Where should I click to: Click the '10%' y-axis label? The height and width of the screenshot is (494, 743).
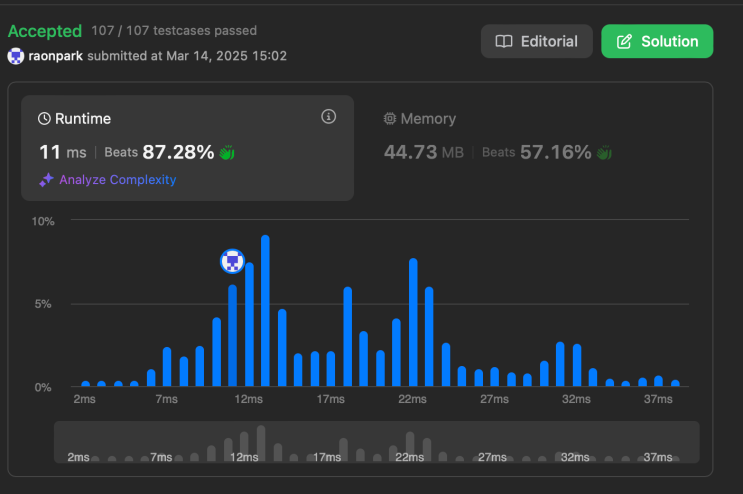43,221
